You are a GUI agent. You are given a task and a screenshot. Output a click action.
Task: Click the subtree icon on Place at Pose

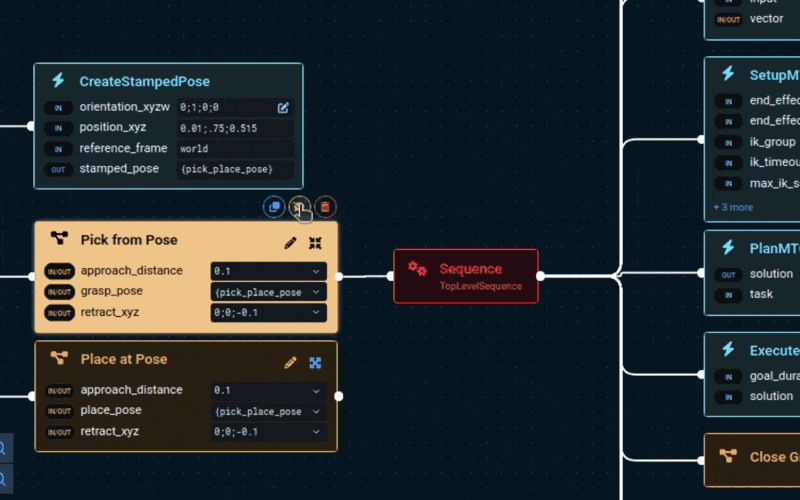(59, 358)
